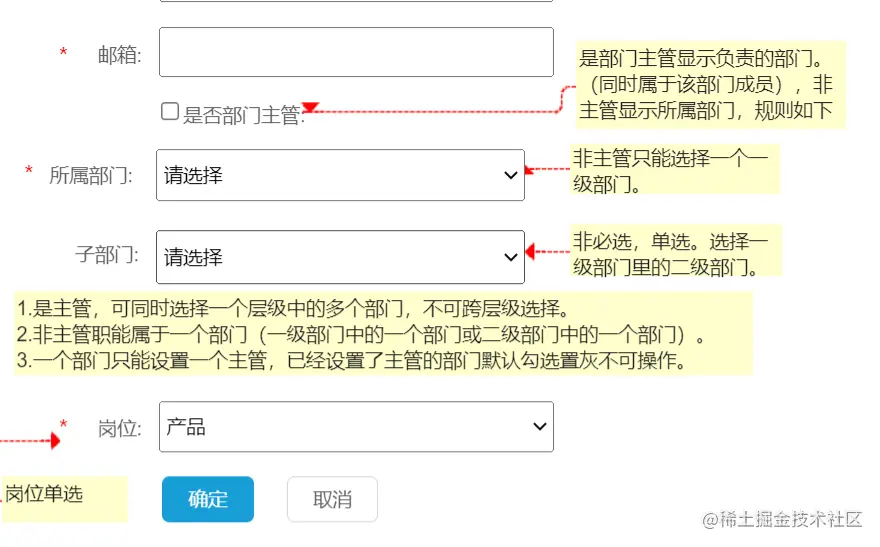The height and width of the screenshot is (547, 880).
Task: Open the 岗位 dropdown showing 产品
Action: (x=356, y=427)
